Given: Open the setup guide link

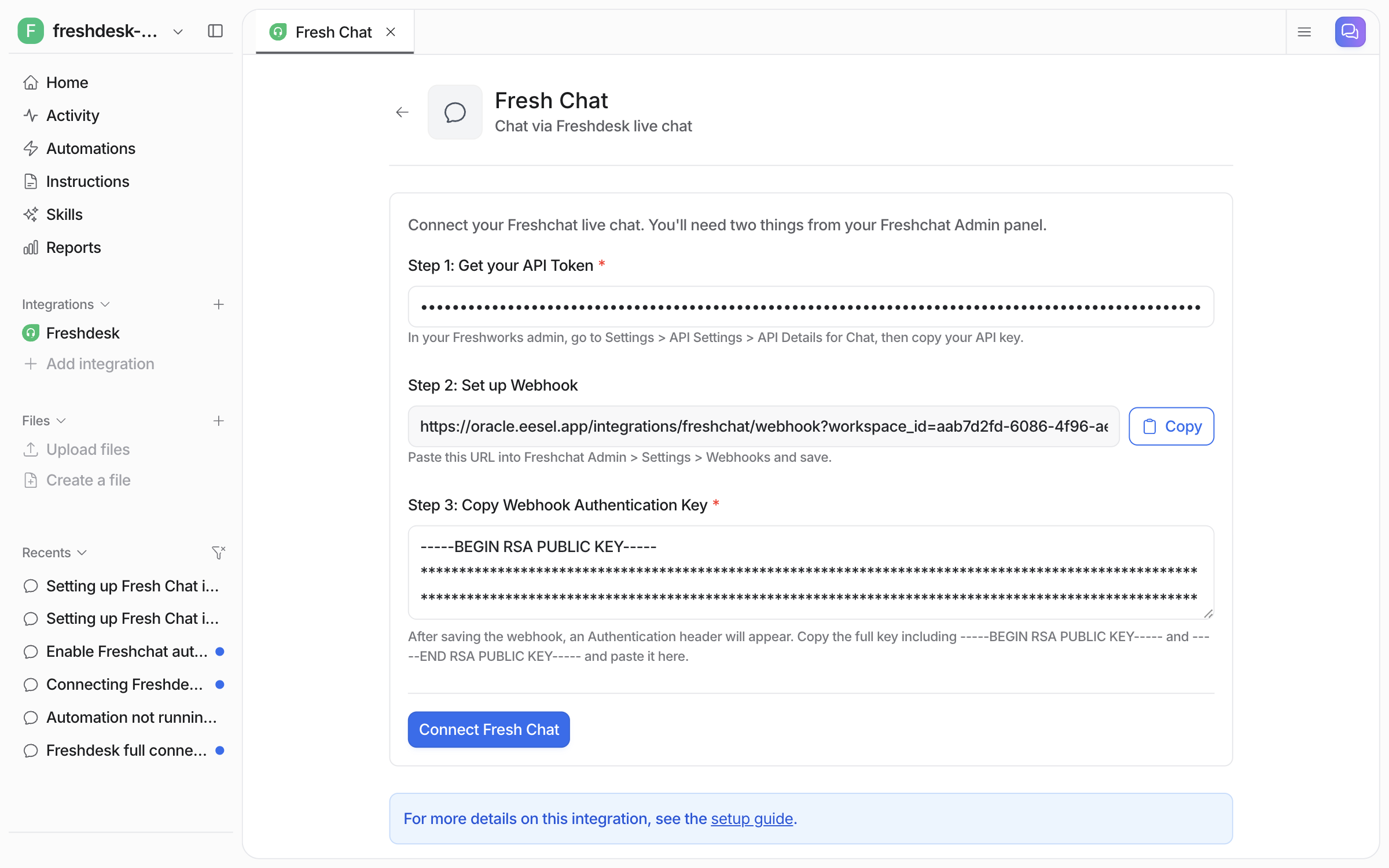Looking at the screenshot, I should 752,818.
